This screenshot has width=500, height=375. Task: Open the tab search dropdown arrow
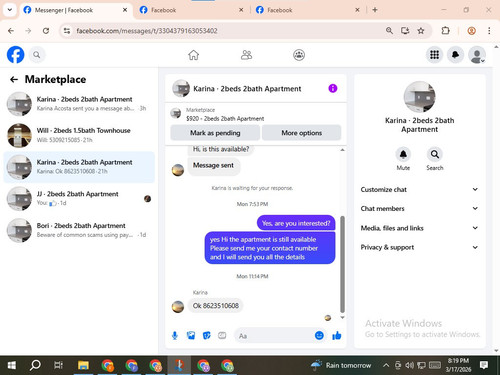click(x=10, y=10)
